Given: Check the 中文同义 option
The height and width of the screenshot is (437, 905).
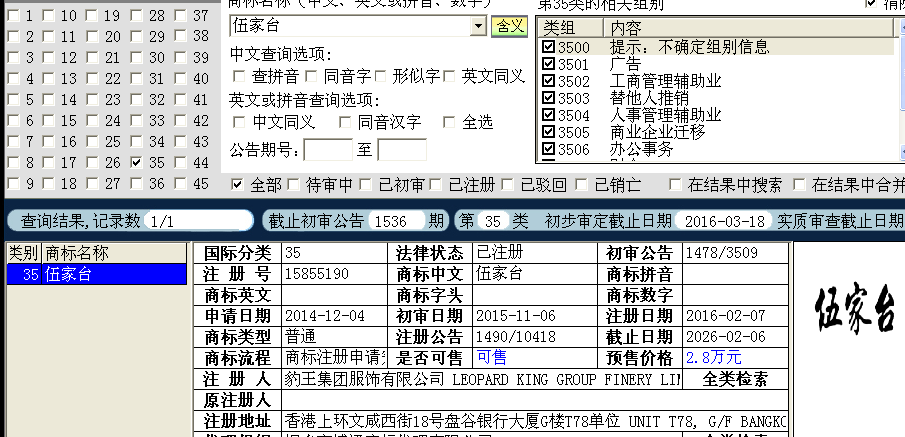Looking at the screenshot, I should click(x=238, y=122).
